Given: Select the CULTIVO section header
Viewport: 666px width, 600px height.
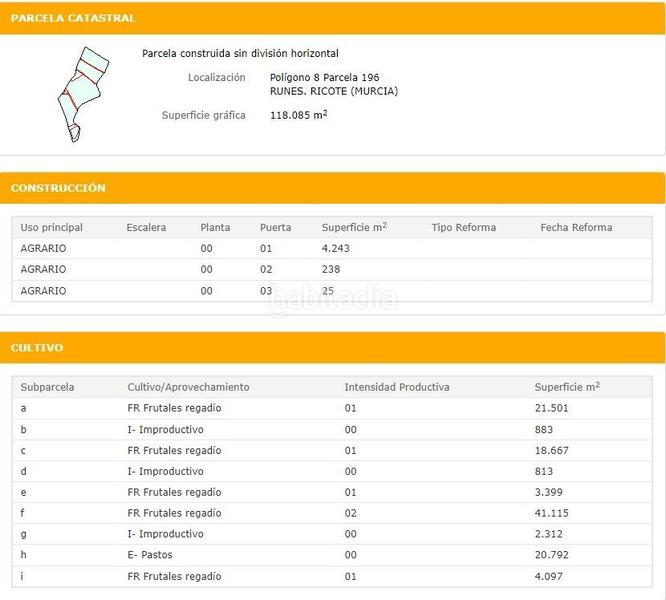Looking at the screenshot, I should [37, 348].
